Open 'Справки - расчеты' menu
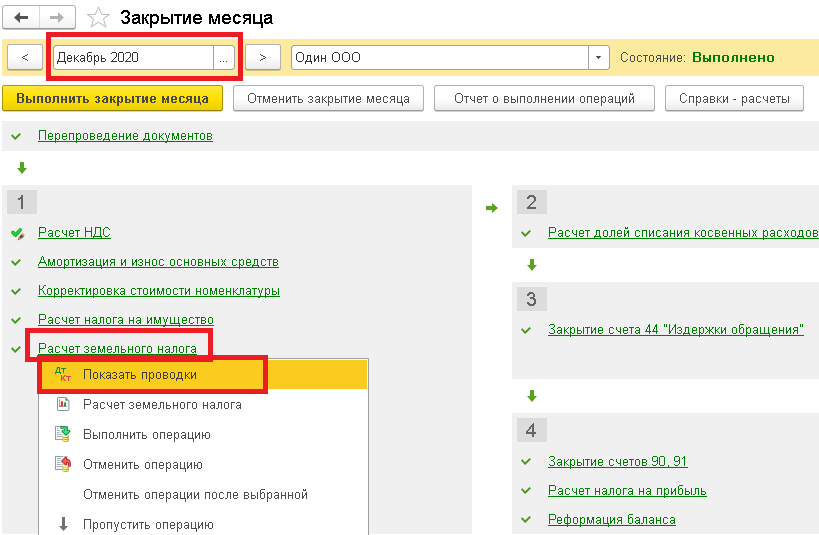 tap(734, 98)
